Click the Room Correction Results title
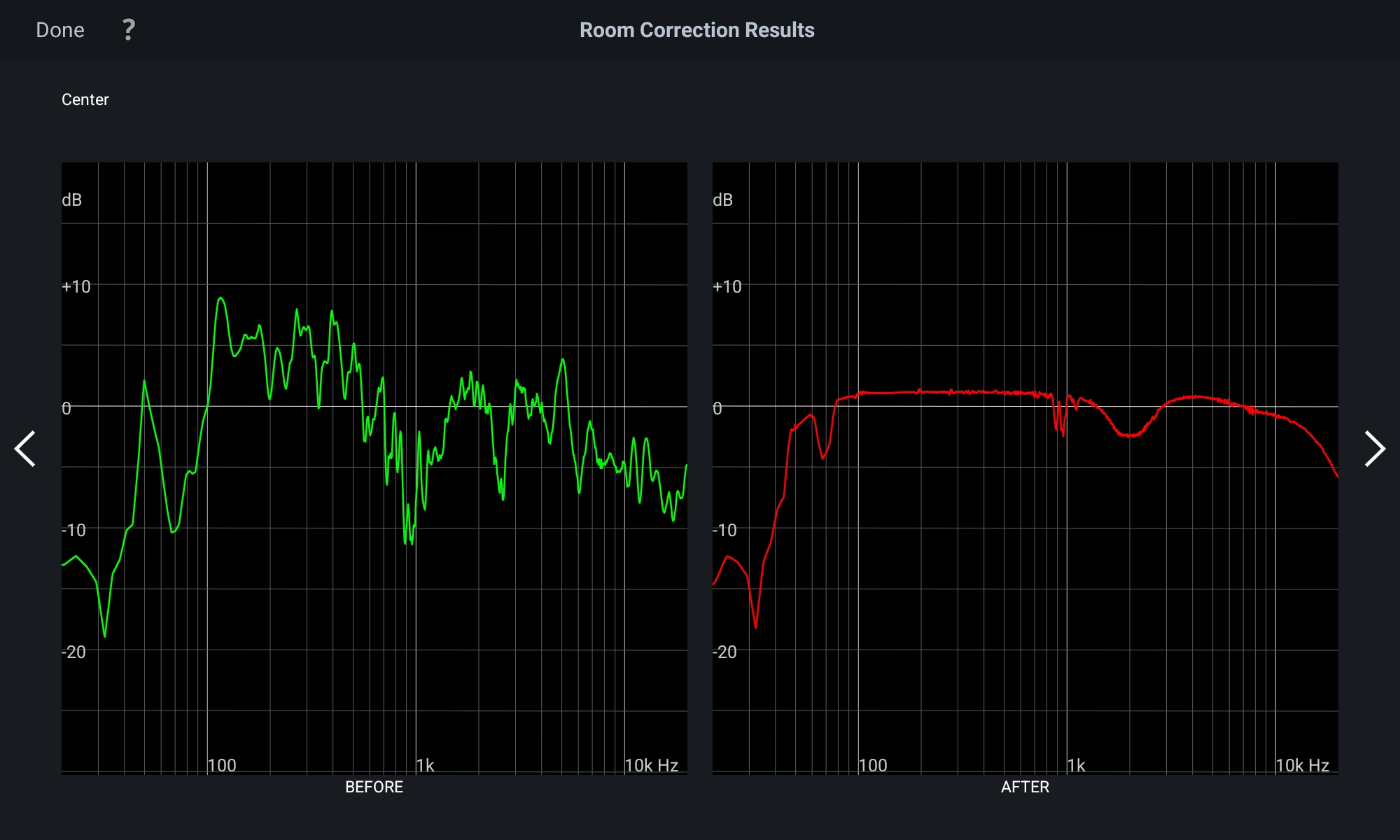Image resolution: width=1400 pixels, height=840 pixels. 697,30
